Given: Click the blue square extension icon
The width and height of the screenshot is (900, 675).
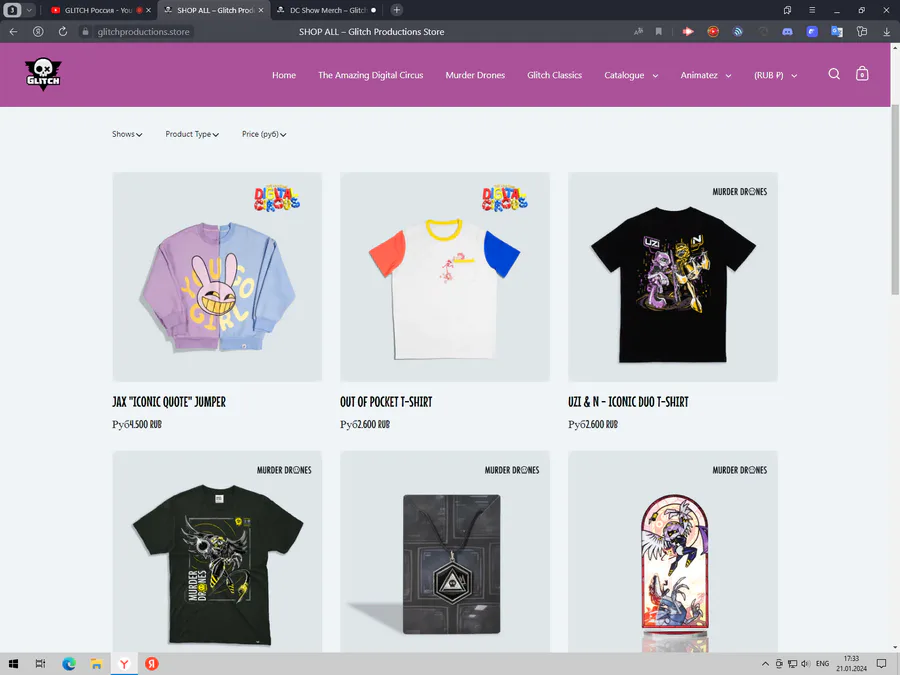Looking at the screenshot, I should [812, 32].
